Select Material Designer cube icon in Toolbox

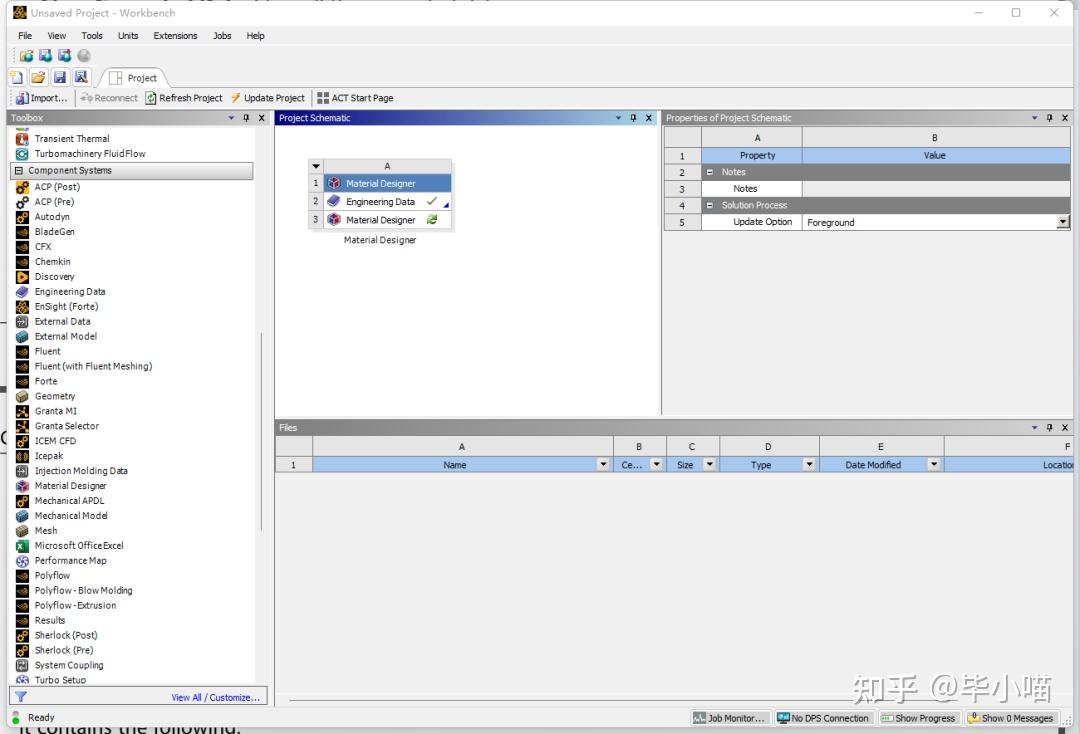tap(22, 486)
